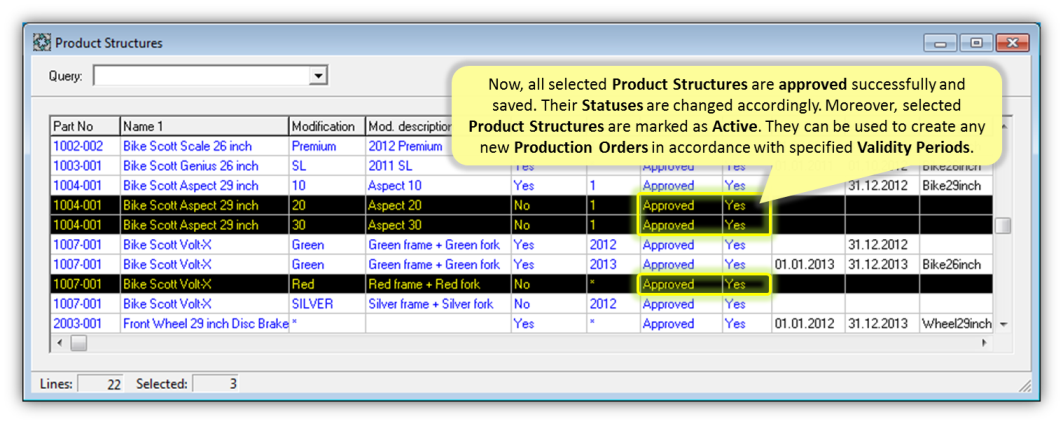Click Approved status in Front Wheel row
This screenshot has width=1063, height=424.
(x=681, y=324)
